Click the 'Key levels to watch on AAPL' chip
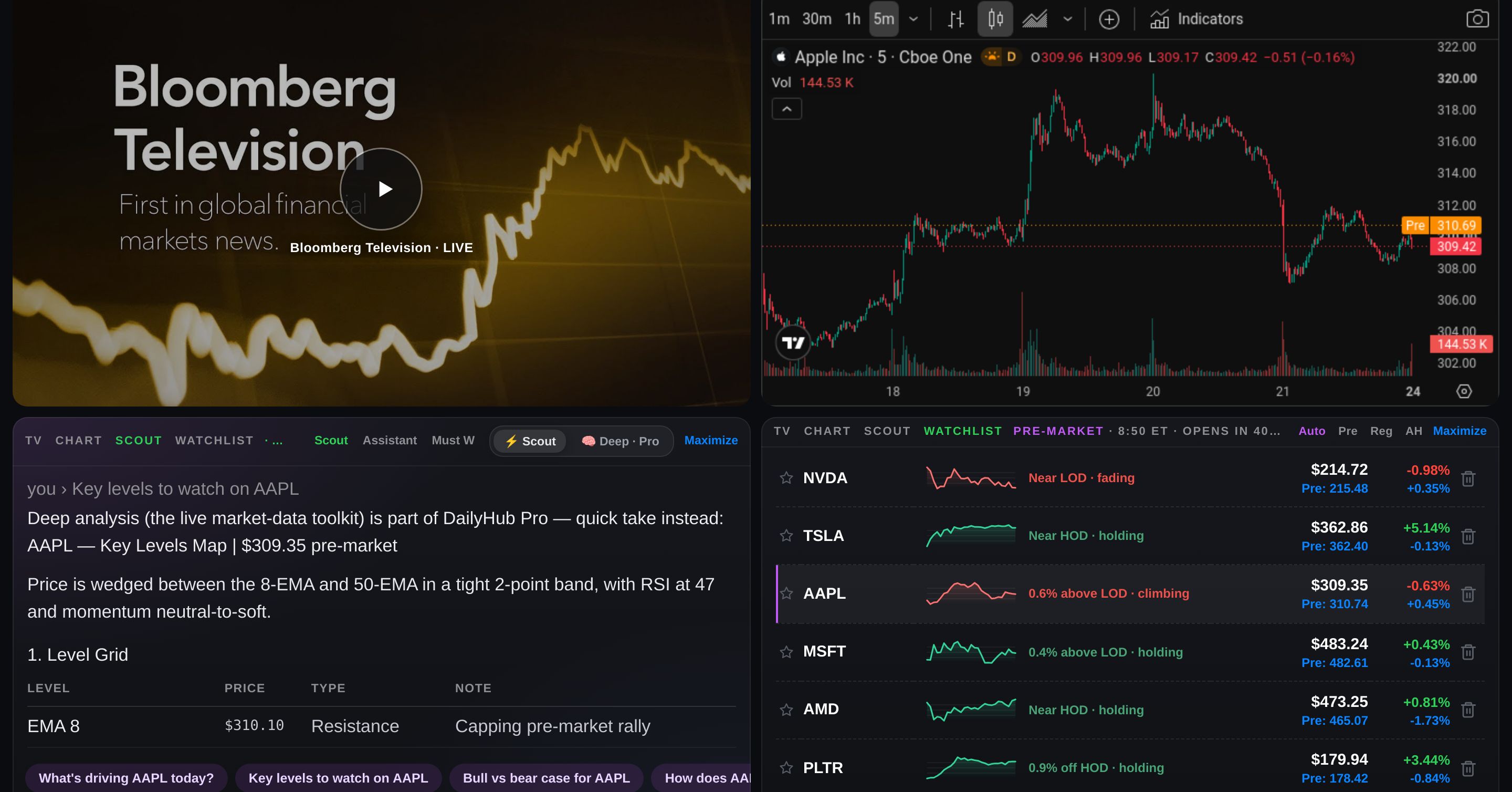The image size is (1512, 792). pyautogui.click(x=338, y=778)
